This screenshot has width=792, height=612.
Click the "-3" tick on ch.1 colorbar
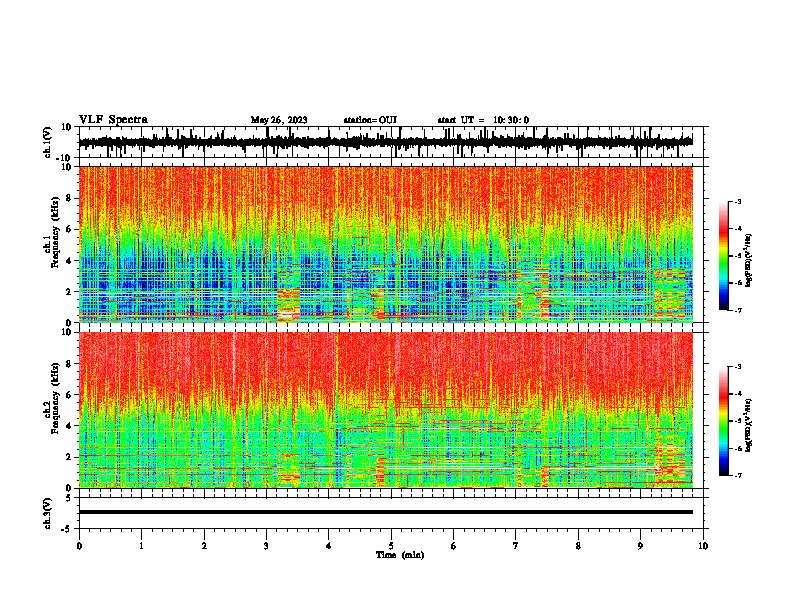coord(738,201)
